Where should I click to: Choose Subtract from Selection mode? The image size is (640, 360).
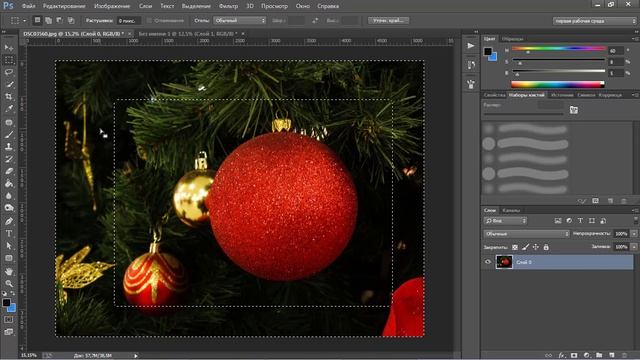coord(60,20)
